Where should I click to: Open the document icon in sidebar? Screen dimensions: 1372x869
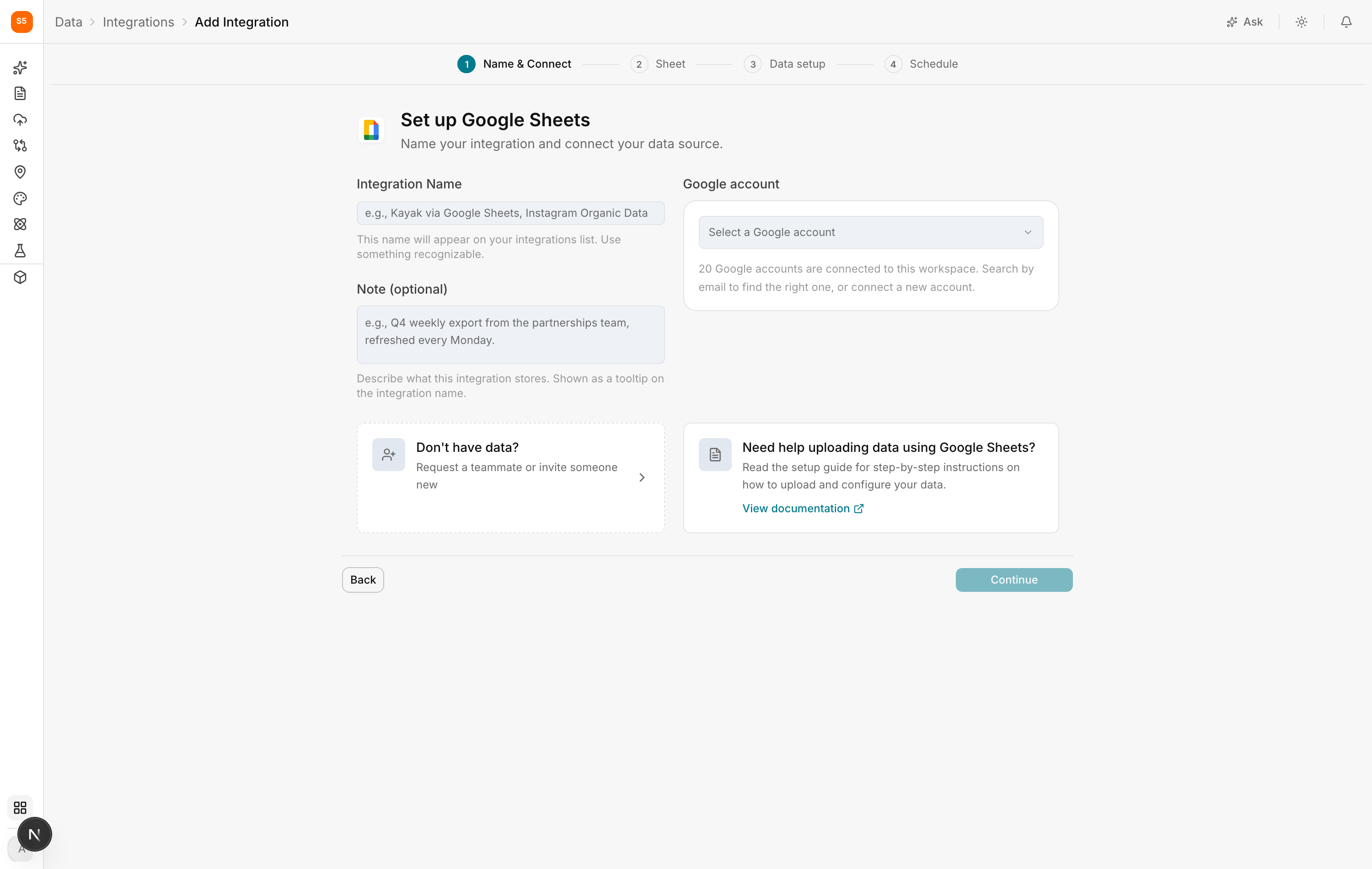click(x=20, y=93)
